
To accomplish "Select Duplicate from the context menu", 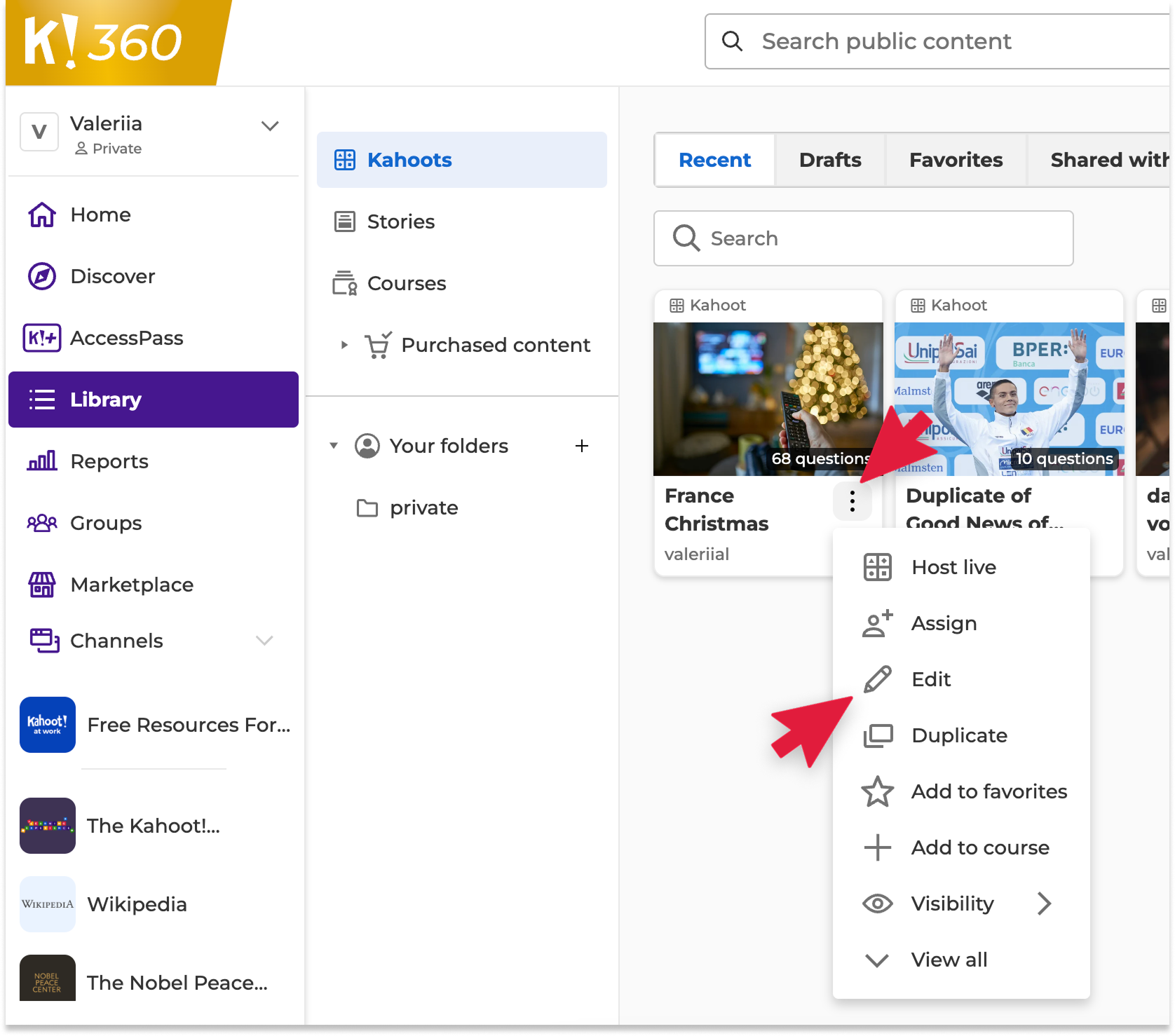I will (x=958, y=735).
